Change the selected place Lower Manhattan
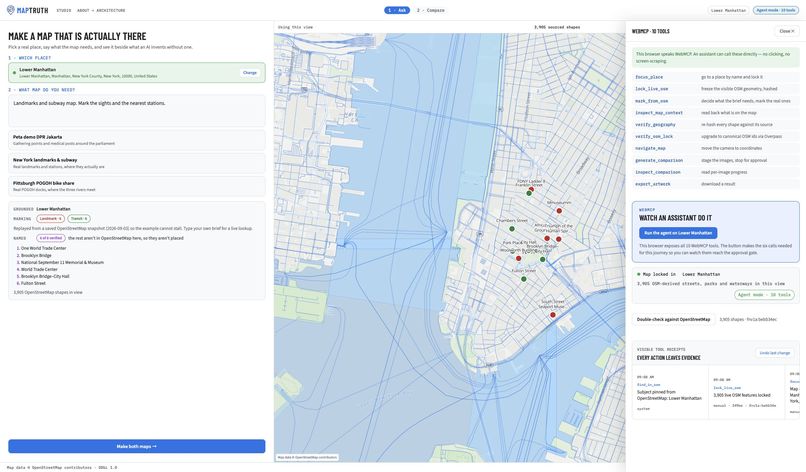Viewport: 806px width, 472px height. pyautogui.click(x=250, y=72)
